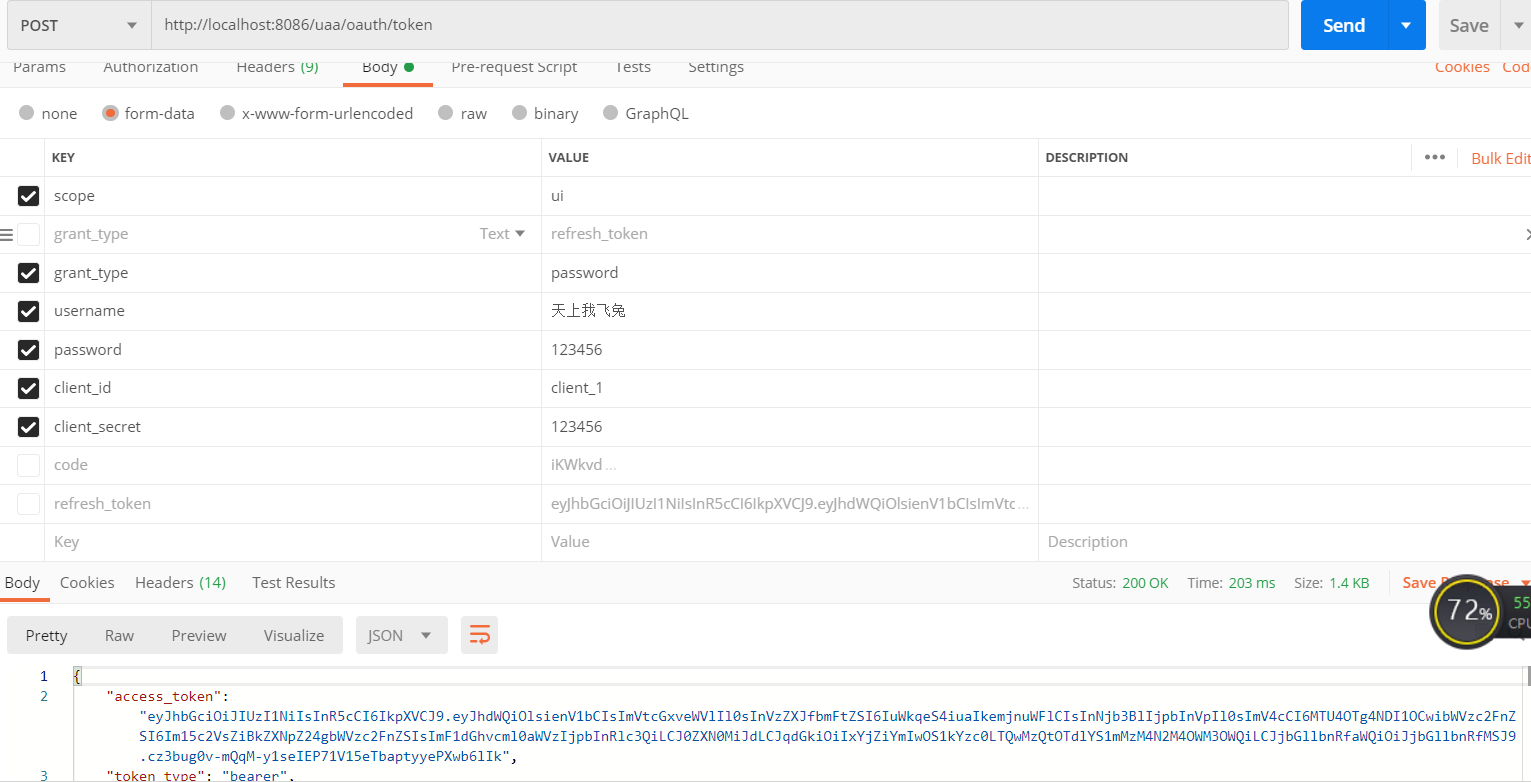This screenshot has height=782, width=1531.
Task: Click the Bulk Edit link
Action: coord(1500,158)
